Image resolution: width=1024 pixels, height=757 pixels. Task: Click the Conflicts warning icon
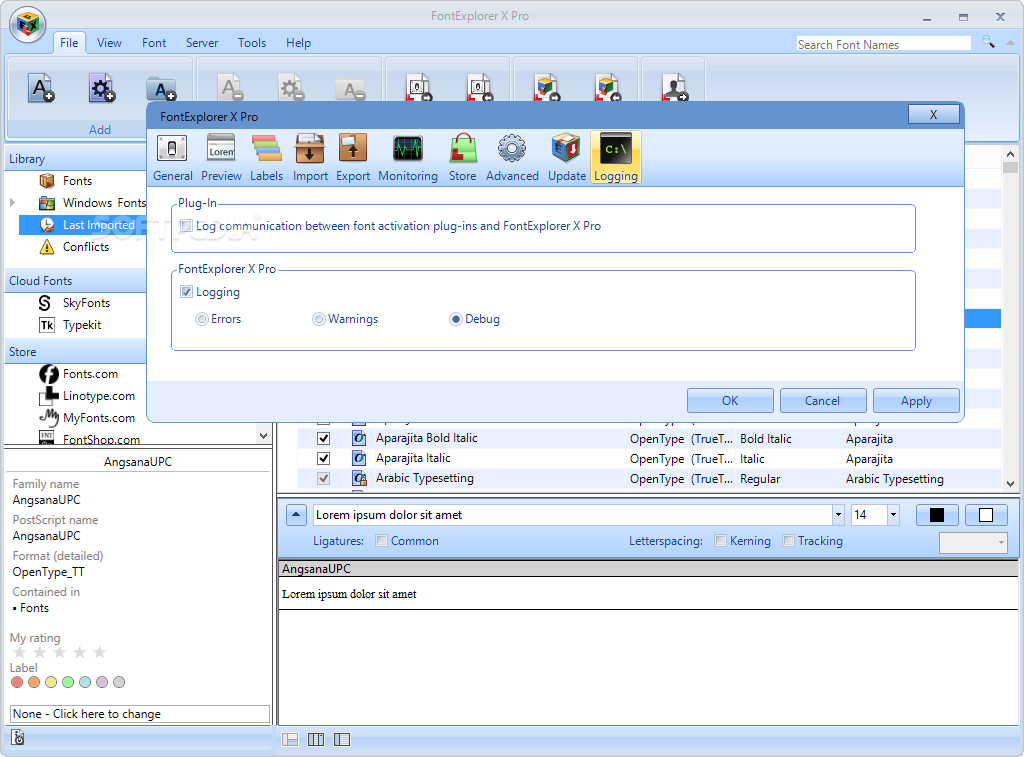(47, 247)
